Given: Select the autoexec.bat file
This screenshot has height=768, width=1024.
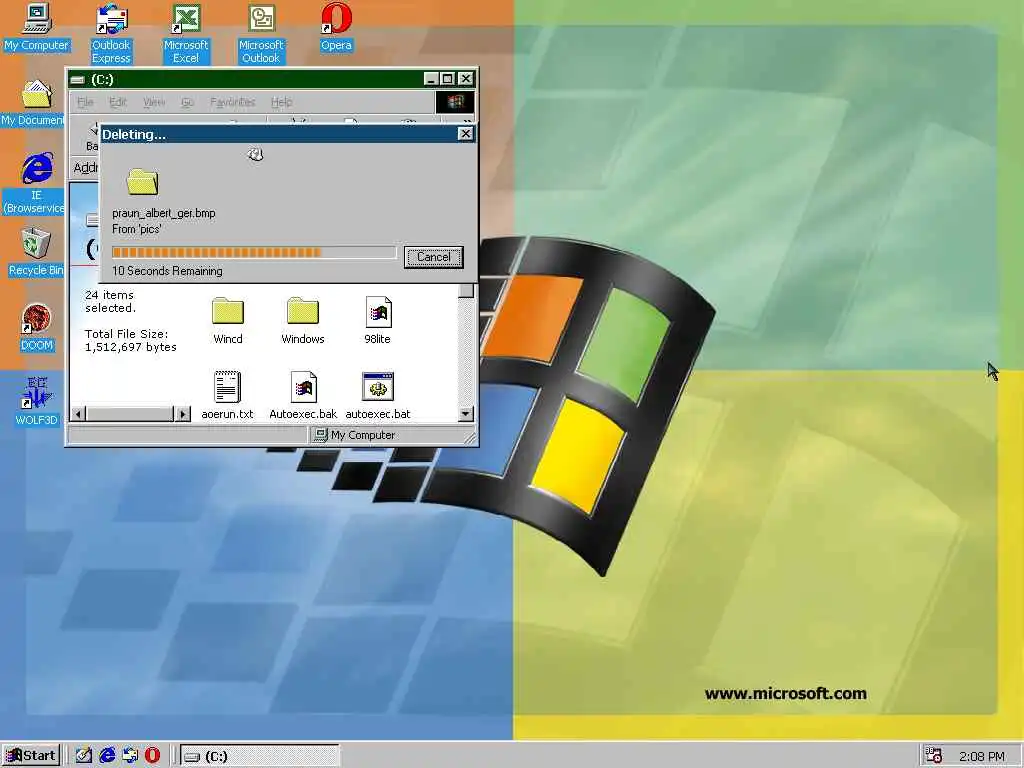Looking at the screenshot, I should point(377,395).
